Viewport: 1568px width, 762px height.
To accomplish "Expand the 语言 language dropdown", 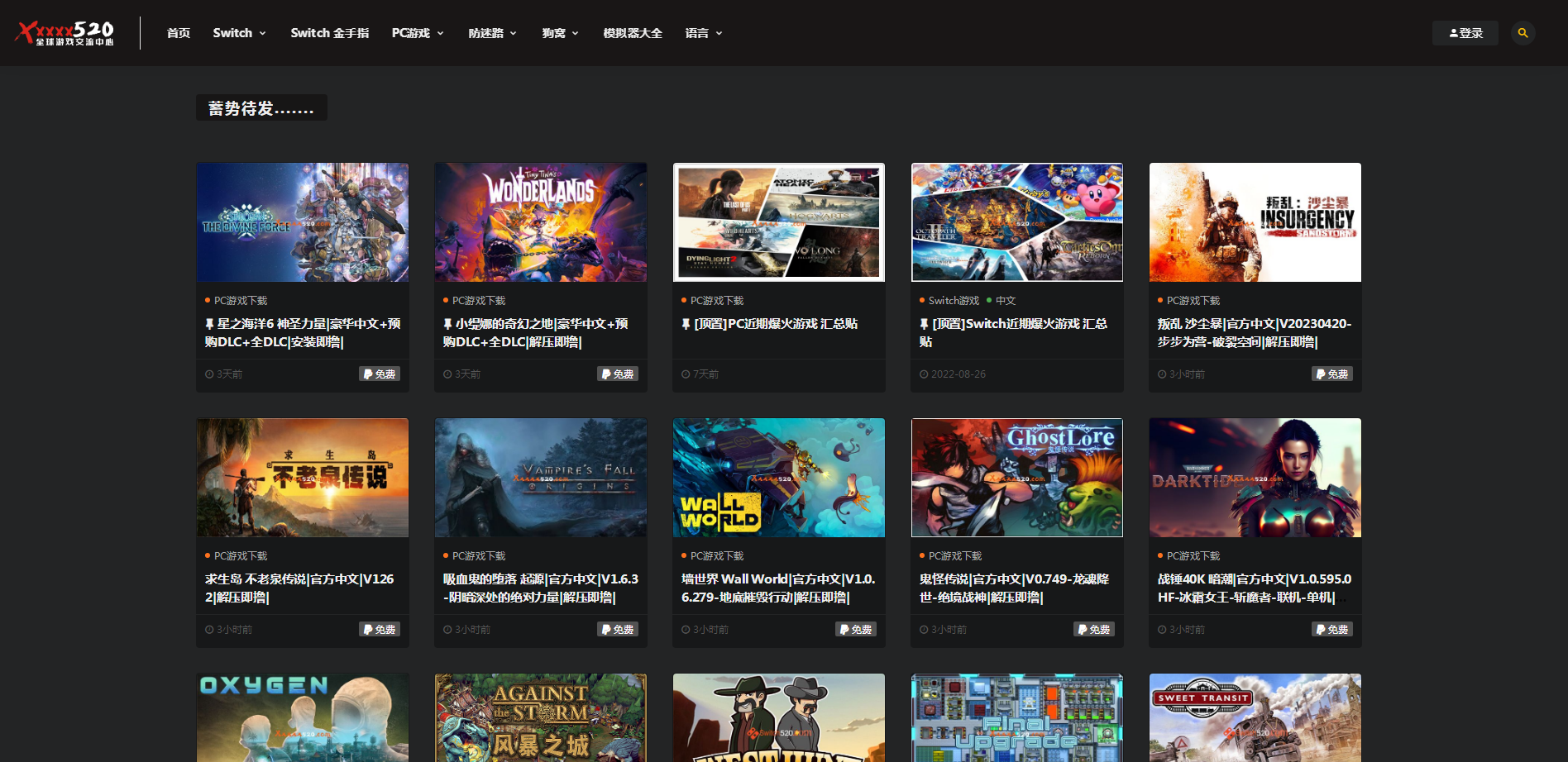I will (x=703, y=33).
